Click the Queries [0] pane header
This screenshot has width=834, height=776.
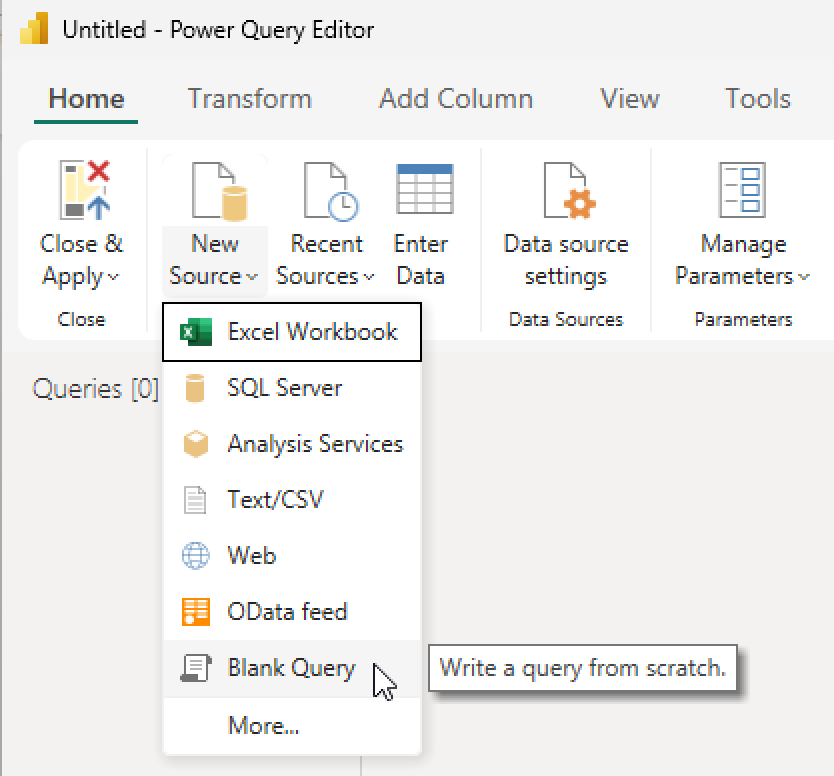coord(96,389)
